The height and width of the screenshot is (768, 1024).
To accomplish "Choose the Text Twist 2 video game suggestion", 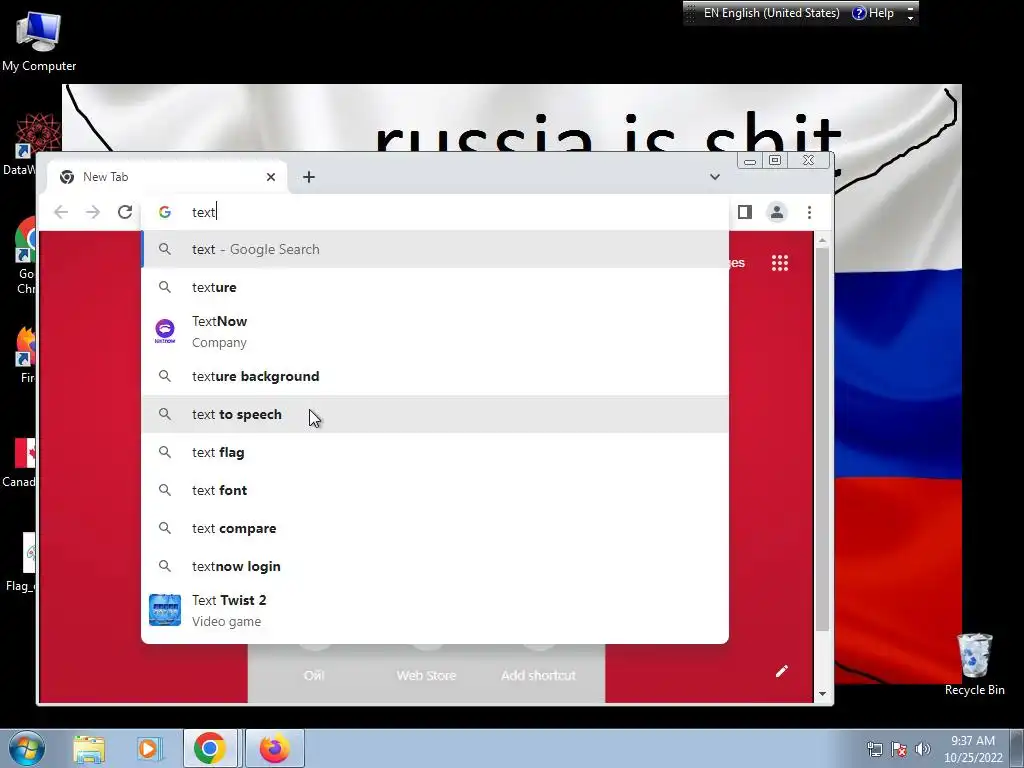I will [x=435, y=611].
